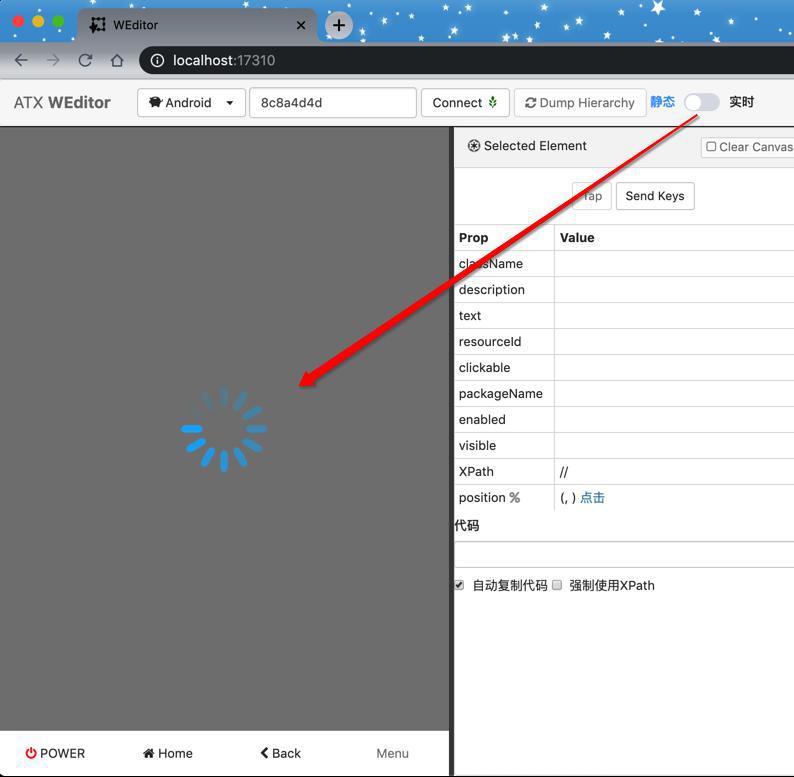
Task: Click the site info icon in address bar
Action: [x=157, y=60]
